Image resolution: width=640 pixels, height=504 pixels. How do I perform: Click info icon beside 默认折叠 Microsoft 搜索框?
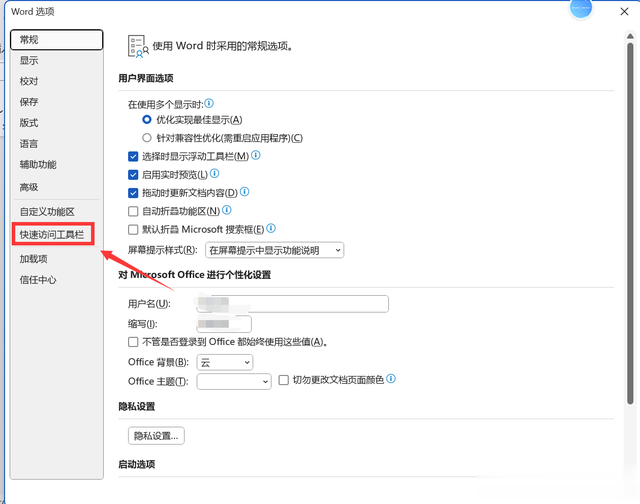click(271, 228)
